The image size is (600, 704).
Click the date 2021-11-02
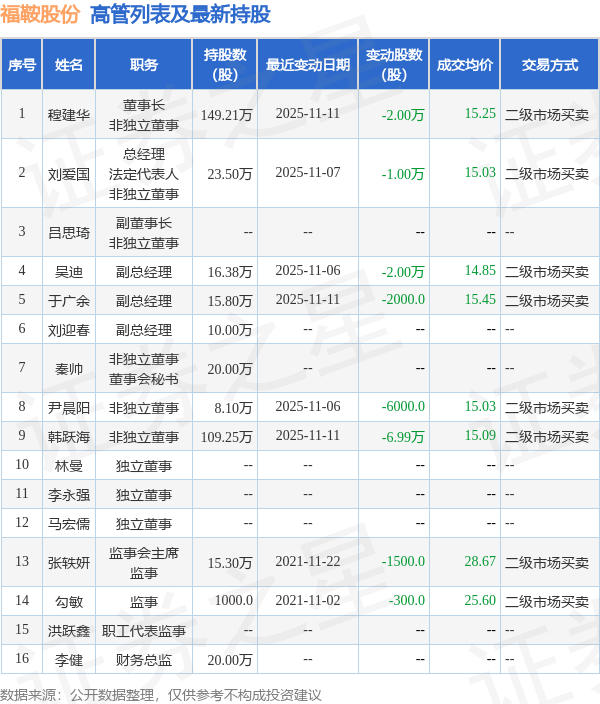[x=308, y=600]
